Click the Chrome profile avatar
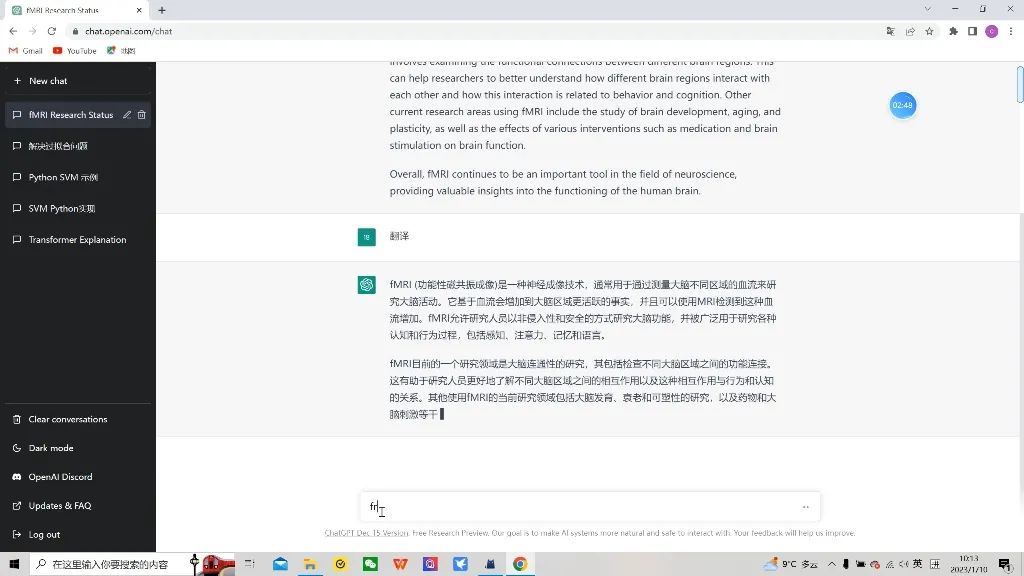Image resolution: width=1024 pixels, height=576 pixels. click(991, 31)
